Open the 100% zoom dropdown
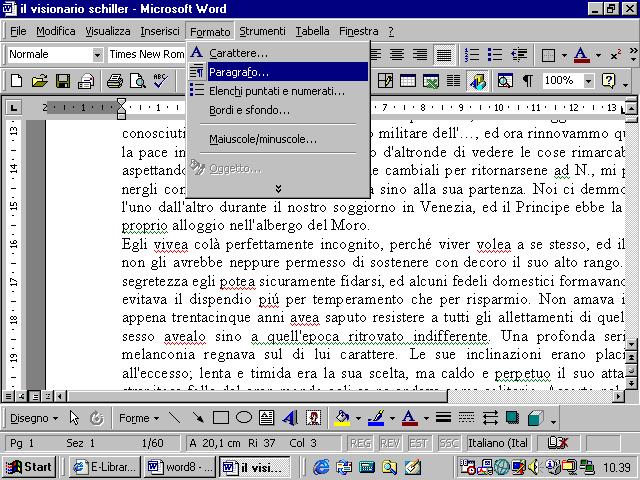The image size is (640, 480). click(x=587, y=81)
